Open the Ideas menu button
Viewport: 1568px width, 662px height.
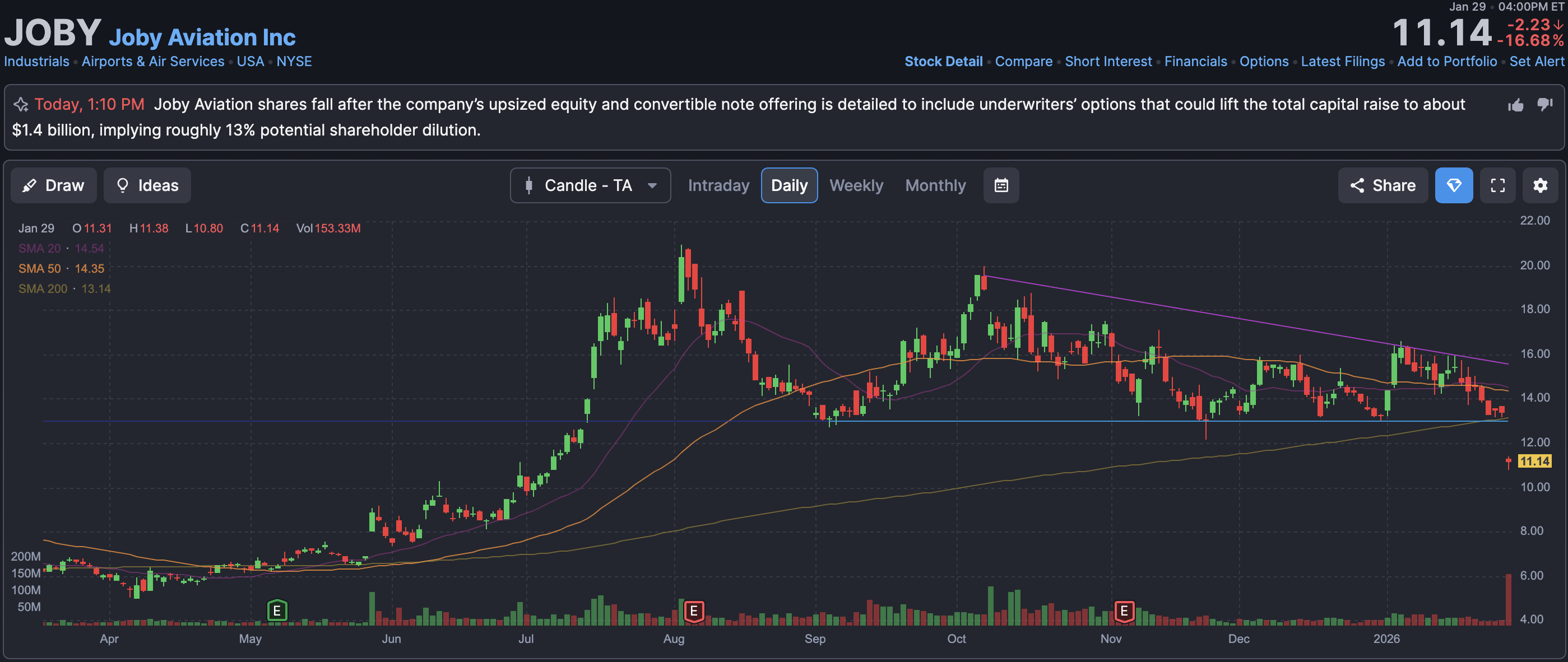coord(147,185)
